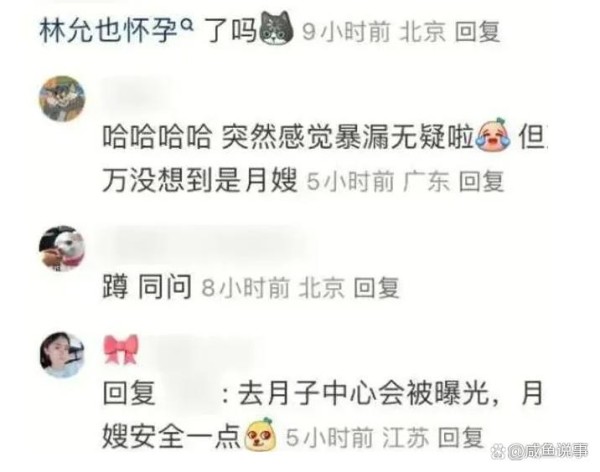Image resolution: width=600 pixels, height=472 pixels.
Task: Tap the pink bow badge icon
Action: pos(121,350)
